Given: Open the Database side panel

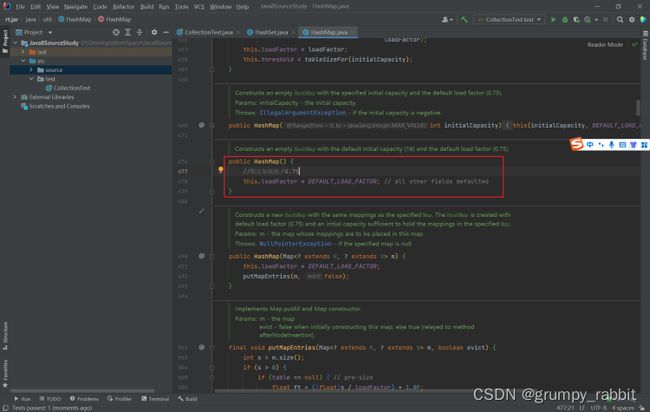Looking at the screenshot, I should (x=645, y=46).
